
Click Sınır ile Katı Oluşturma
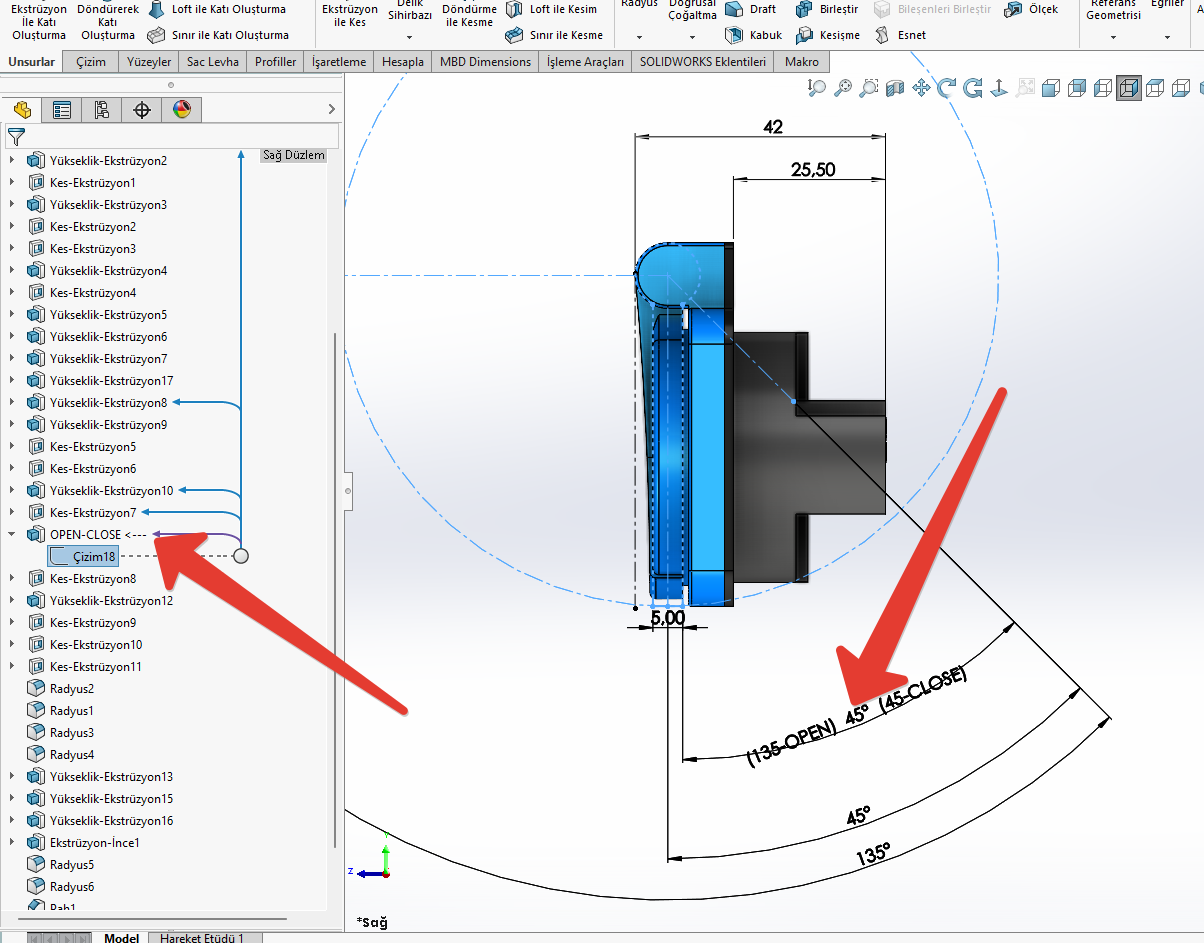[217, 35]
